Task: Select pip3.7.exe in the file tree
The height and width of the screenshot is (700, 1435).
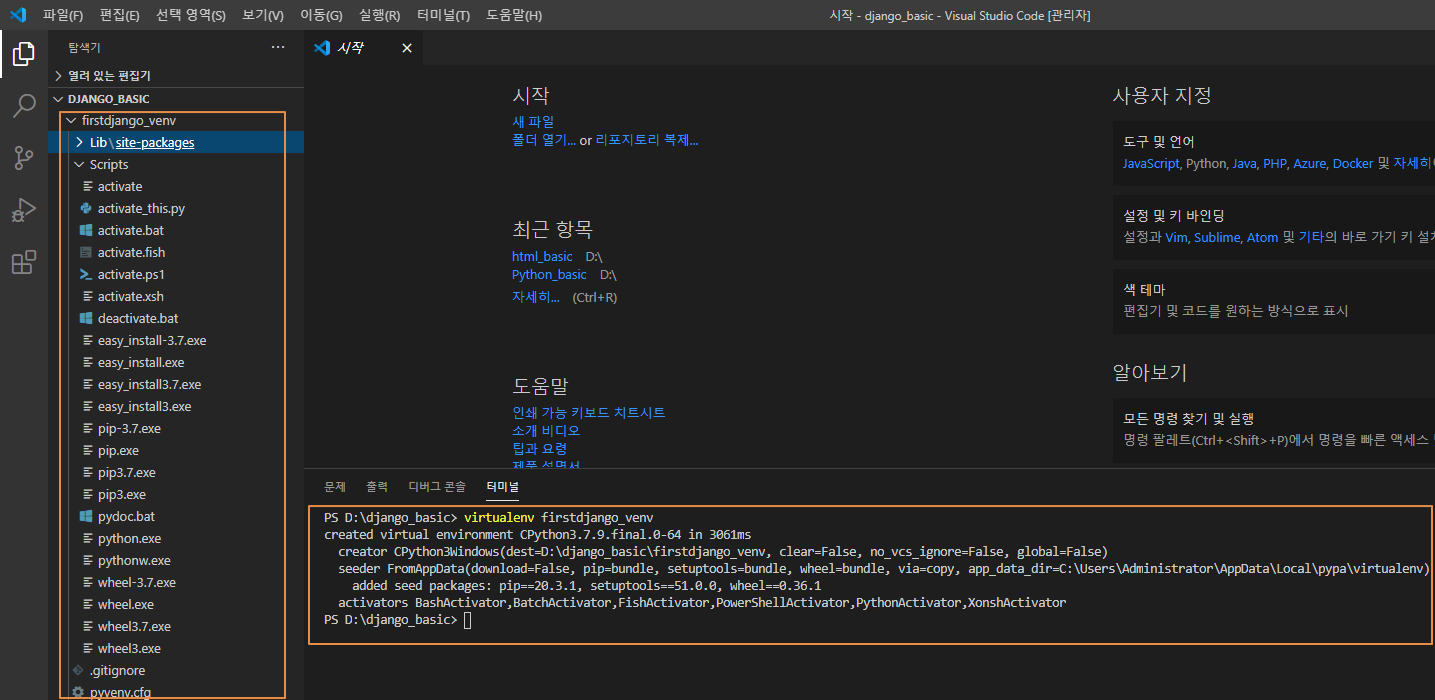Action: pyautogui.click(x=127, y=473)
